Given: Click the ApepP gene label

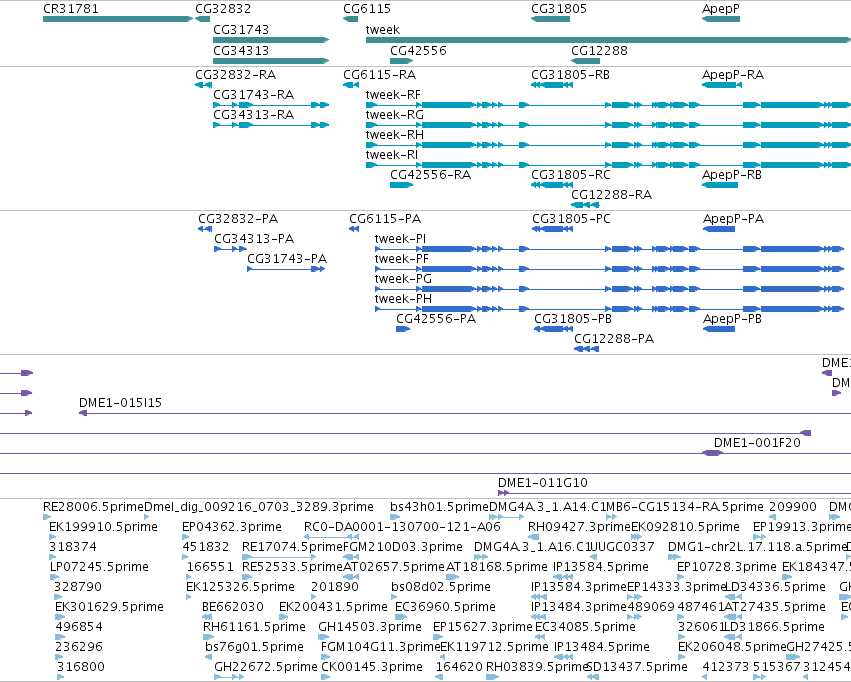Looking at the screenshot, I should [721, 9].
